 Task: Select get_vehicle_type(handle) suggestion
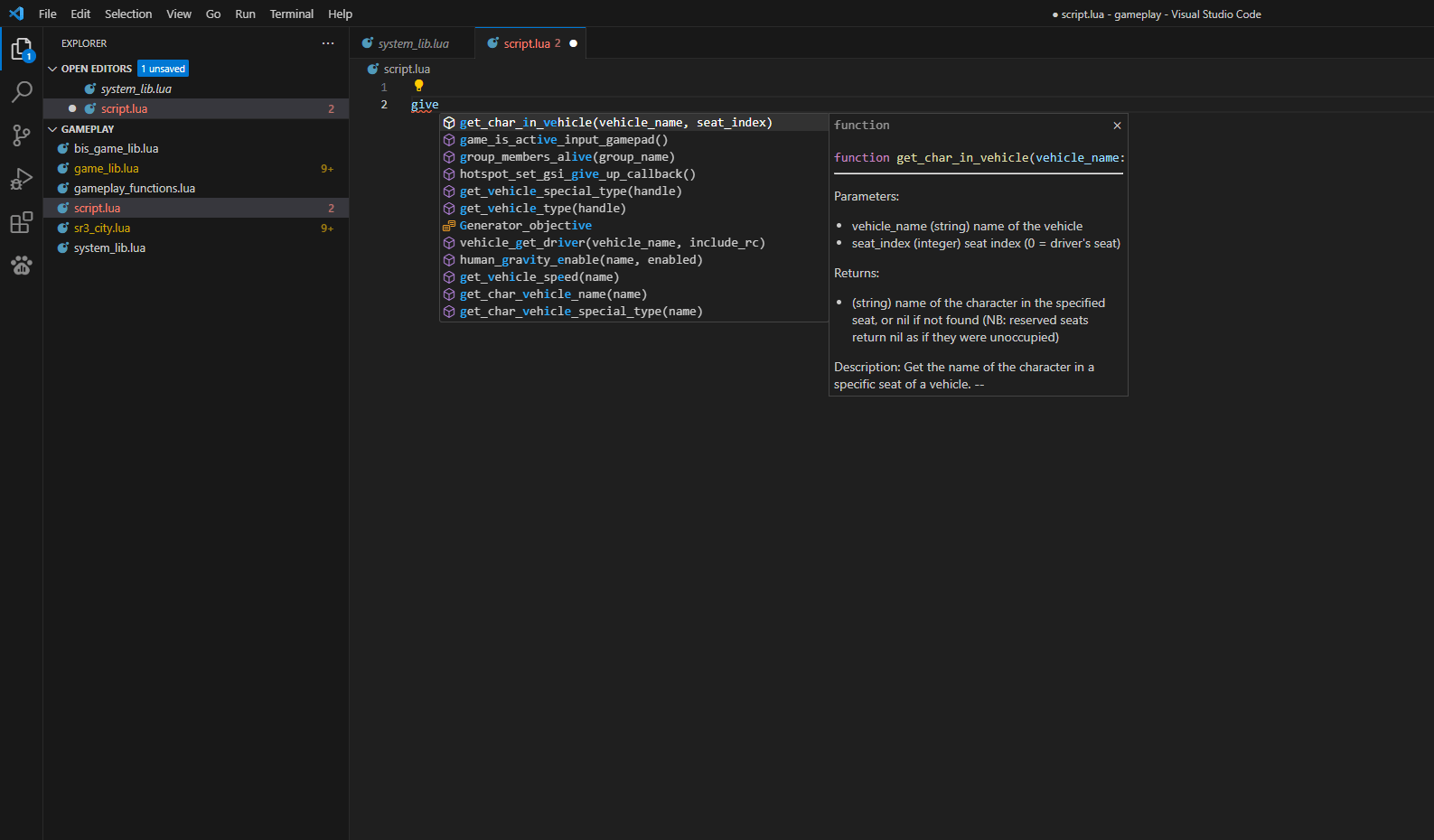coord(634,209)
